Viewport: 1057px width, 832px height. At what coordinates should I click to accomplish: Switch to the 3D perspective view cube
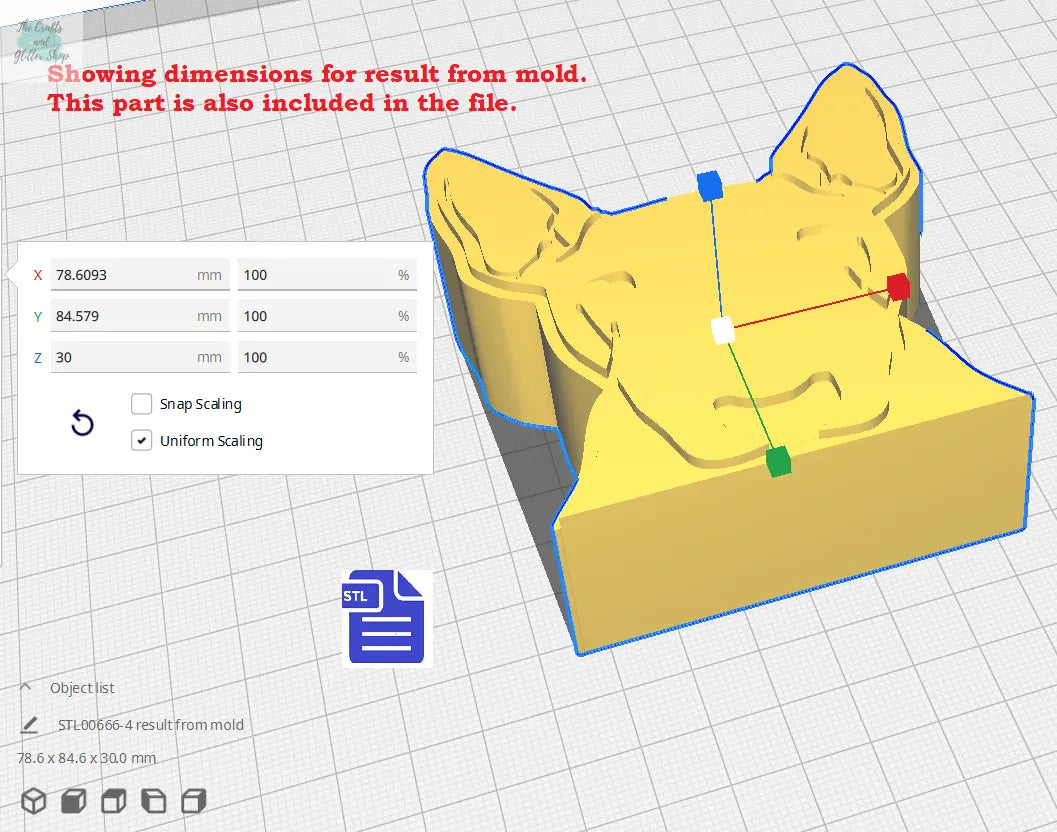(x=34, y=801)
